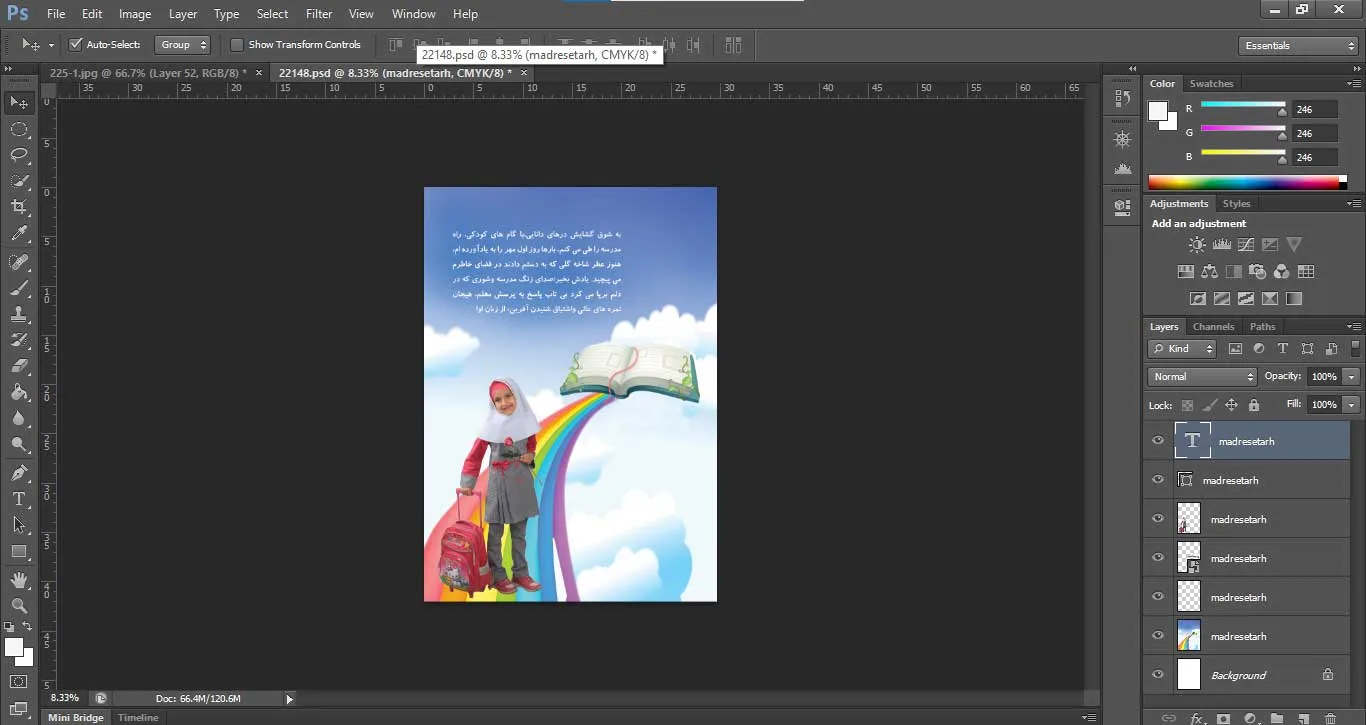The width and height of the screenshot is (1366, 725).
Task: Click the Brightness/Contrast adjustment icon
Action: click(1197, 244)
